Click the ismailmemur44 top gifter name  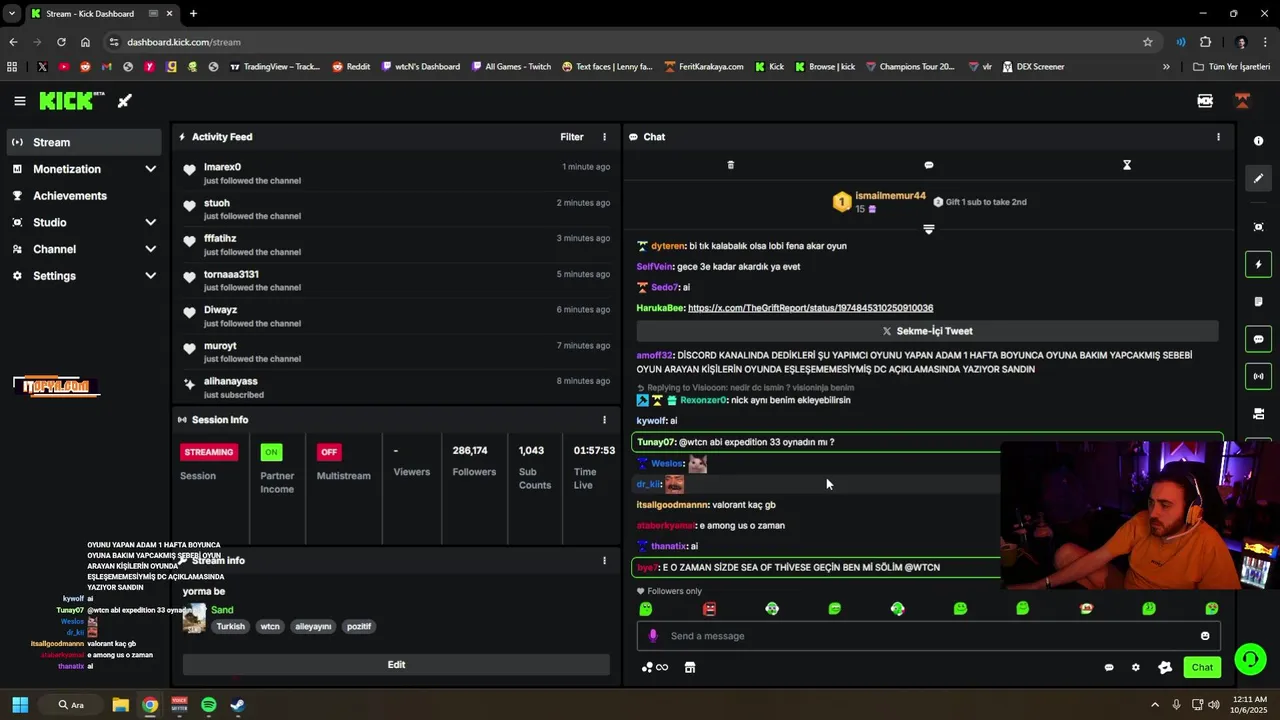890,196
